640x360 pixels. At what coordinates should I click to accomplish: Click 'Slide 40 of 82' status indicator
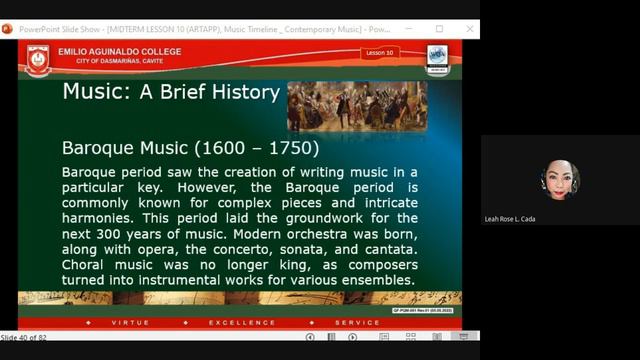tap(23, 338)
